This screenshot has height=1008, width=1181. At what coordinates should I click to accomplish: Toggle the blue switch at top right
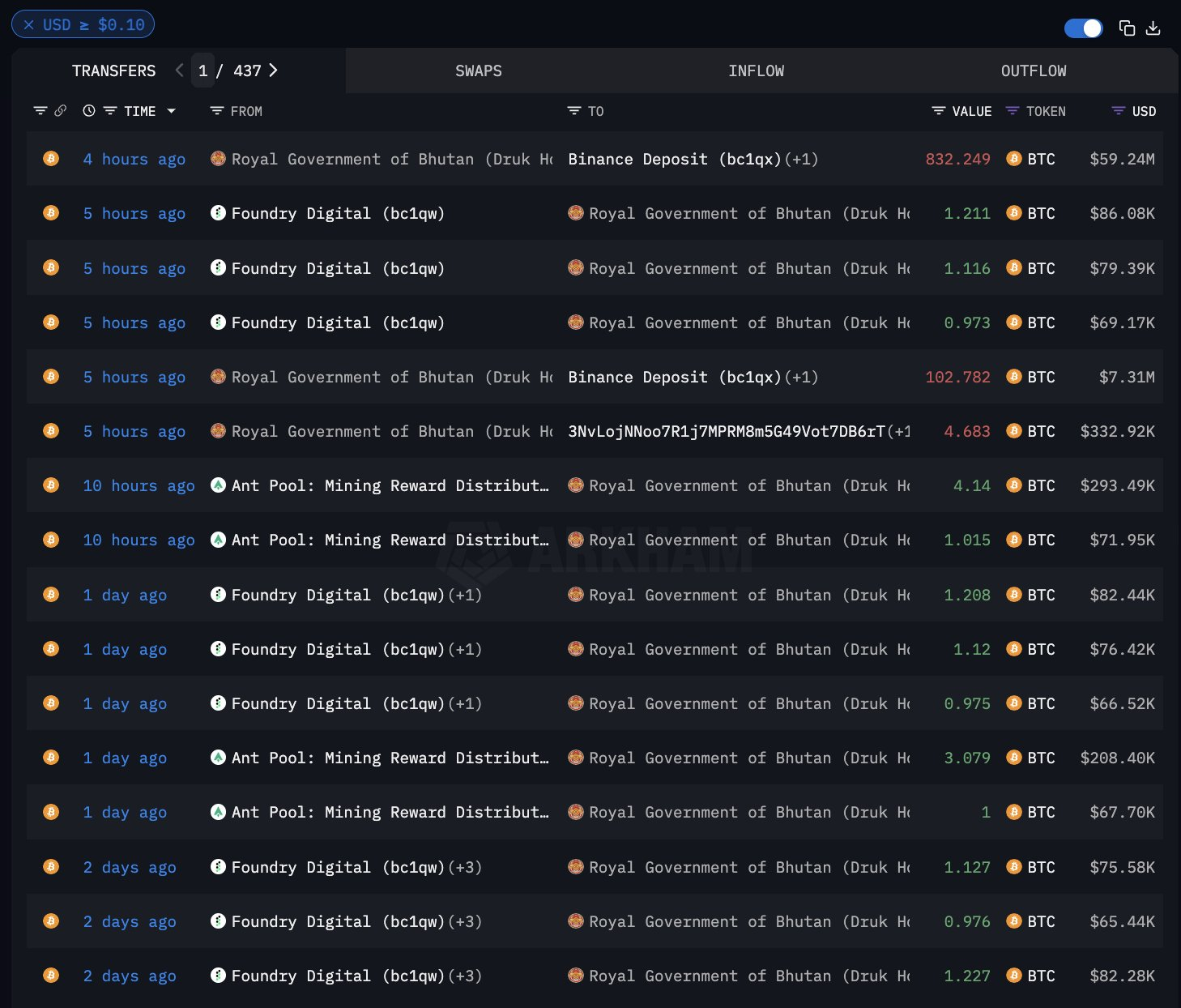1083,28
